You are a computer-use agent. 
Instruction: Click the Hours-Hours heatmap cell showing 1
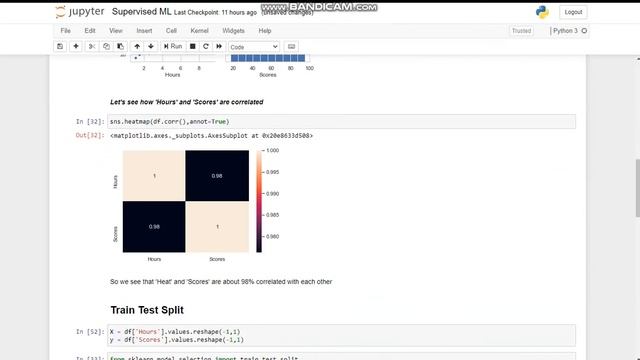click(x=154, y=176)
